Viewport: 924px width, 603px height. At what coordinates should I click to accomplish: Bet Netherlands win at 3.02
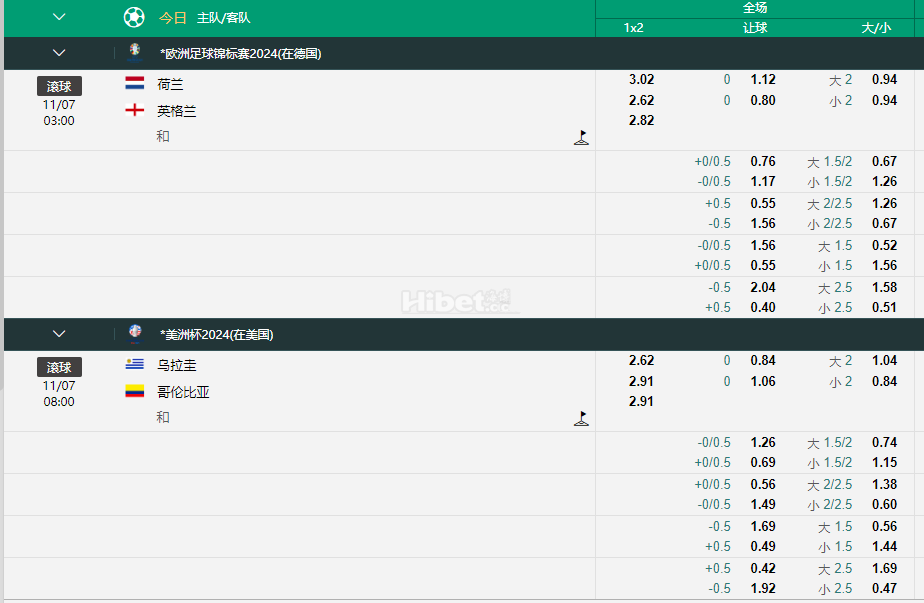click(x=641, y=80)
